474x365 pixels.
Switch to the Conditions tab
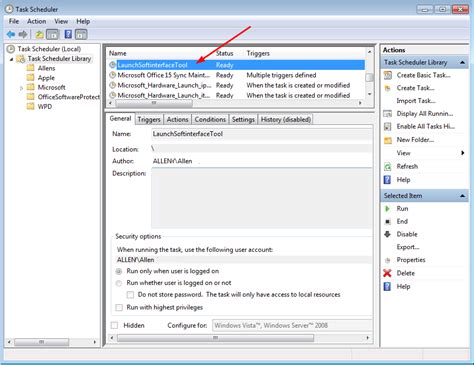210,119
